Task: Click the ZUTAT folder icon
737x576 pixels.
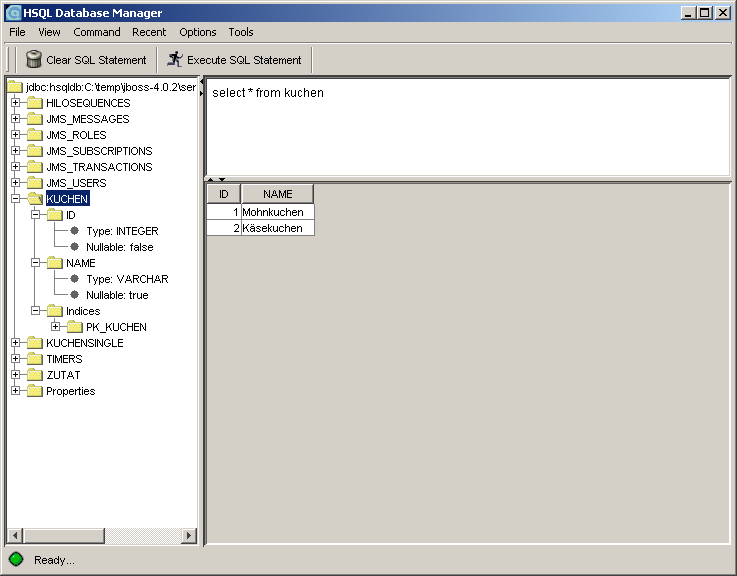Action: click(x=35, y=375)
